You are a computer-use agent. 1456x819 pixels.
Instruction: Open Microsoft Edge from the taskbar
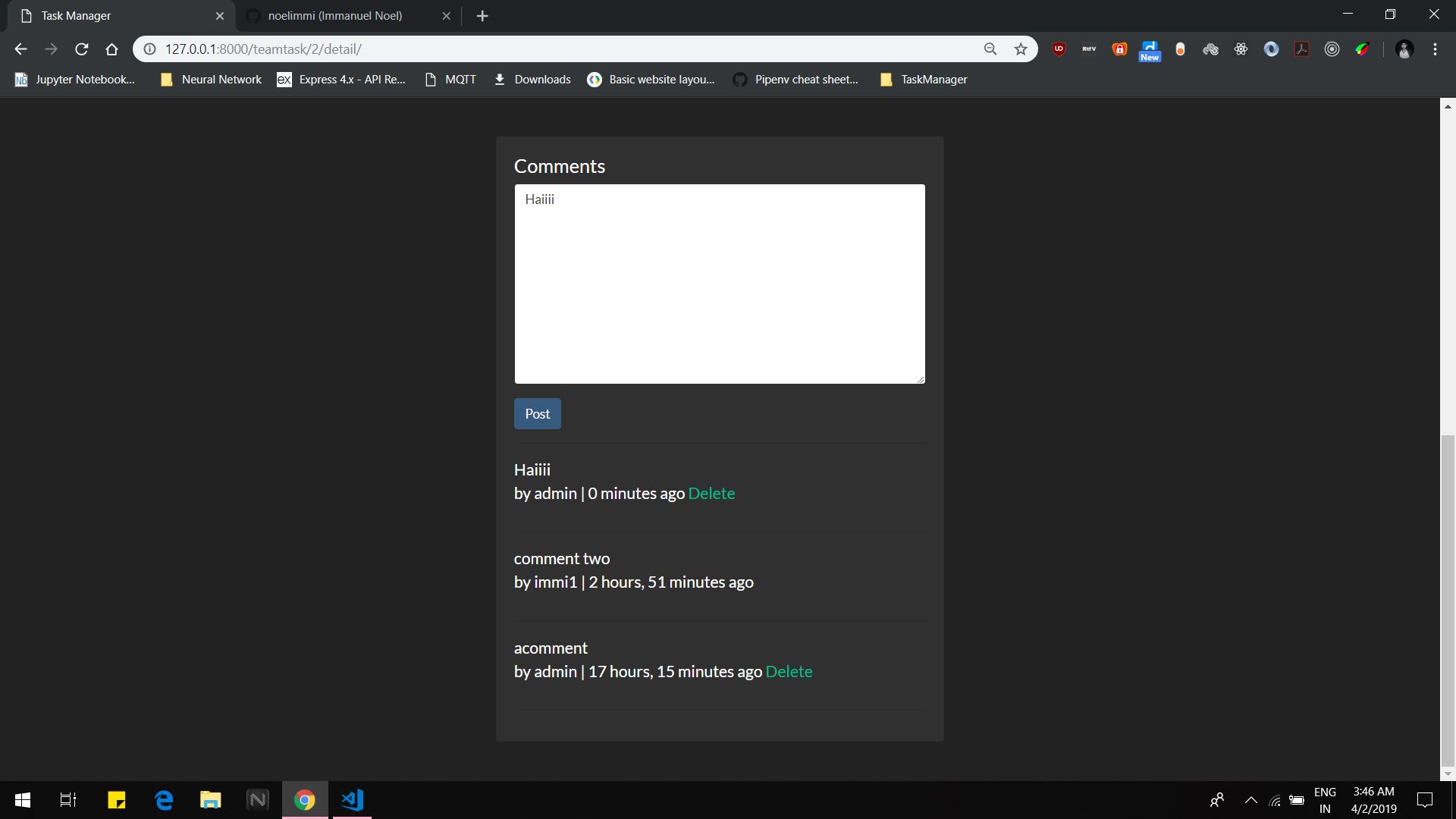(164, 800)
